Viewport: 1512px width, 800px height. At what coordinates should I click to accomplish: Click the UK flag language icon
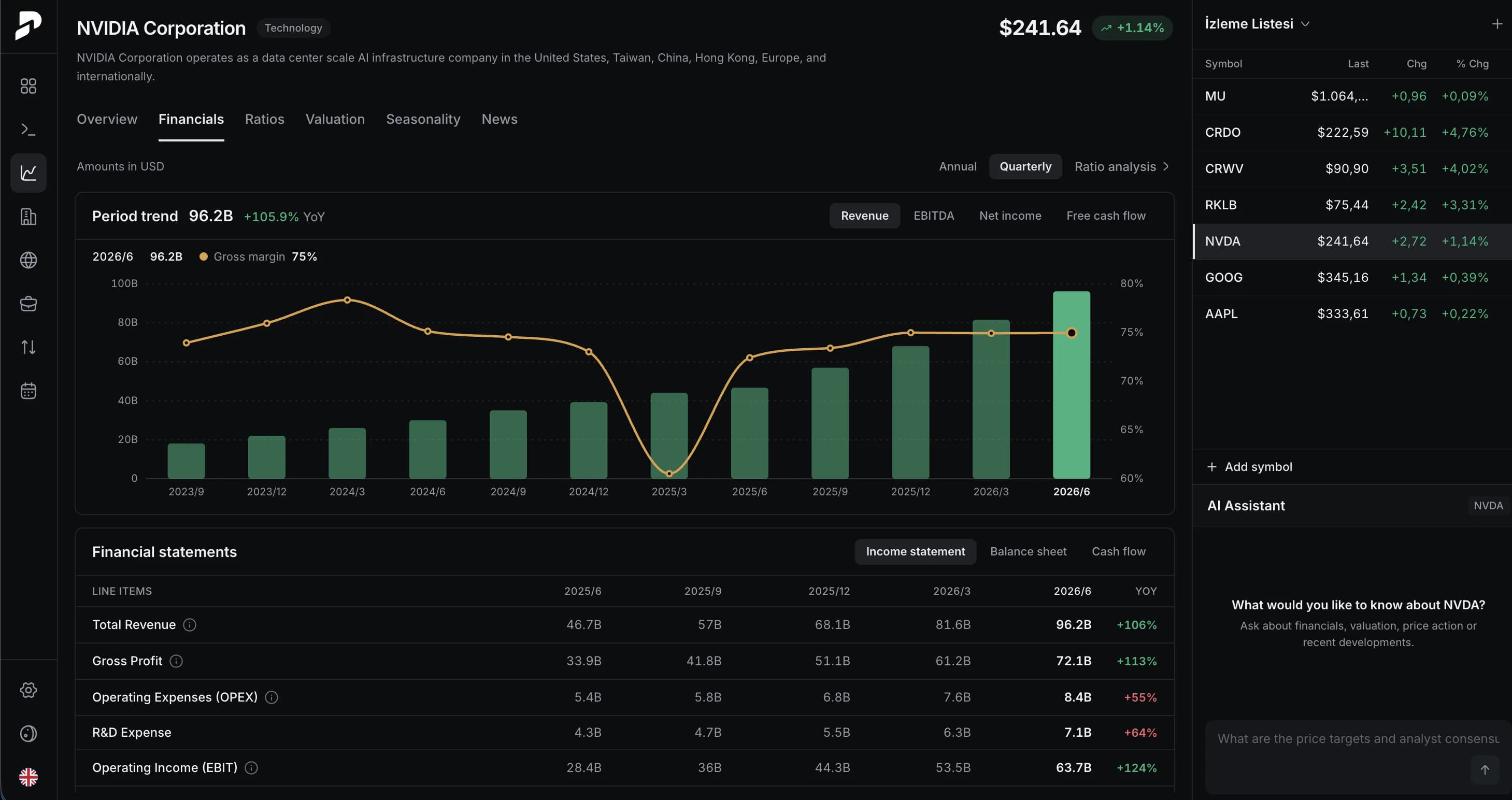28,777
